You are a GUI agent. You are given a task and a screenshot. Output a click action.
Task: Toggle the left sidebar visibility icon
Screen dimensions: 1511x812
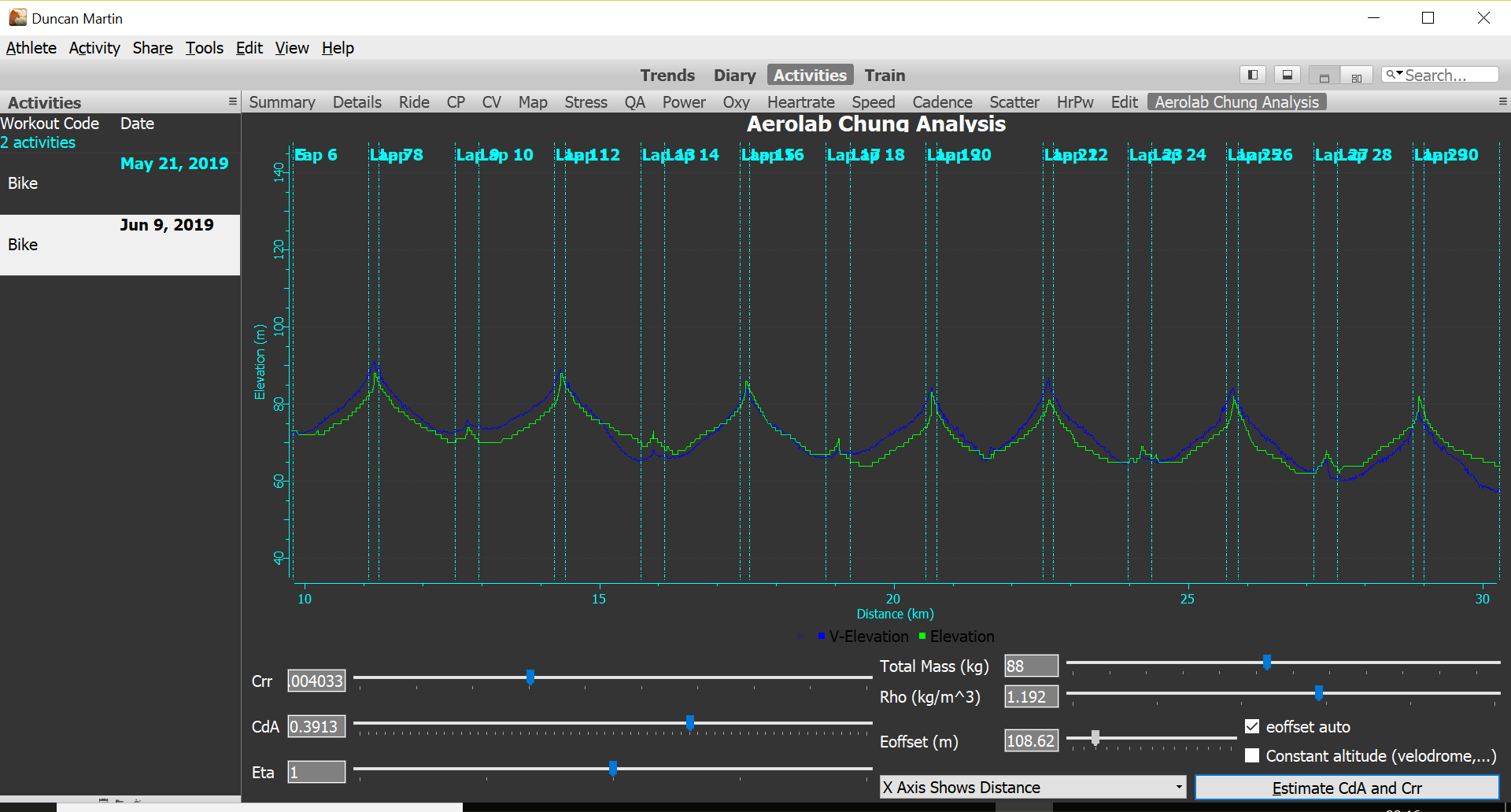coord(1253,75)
